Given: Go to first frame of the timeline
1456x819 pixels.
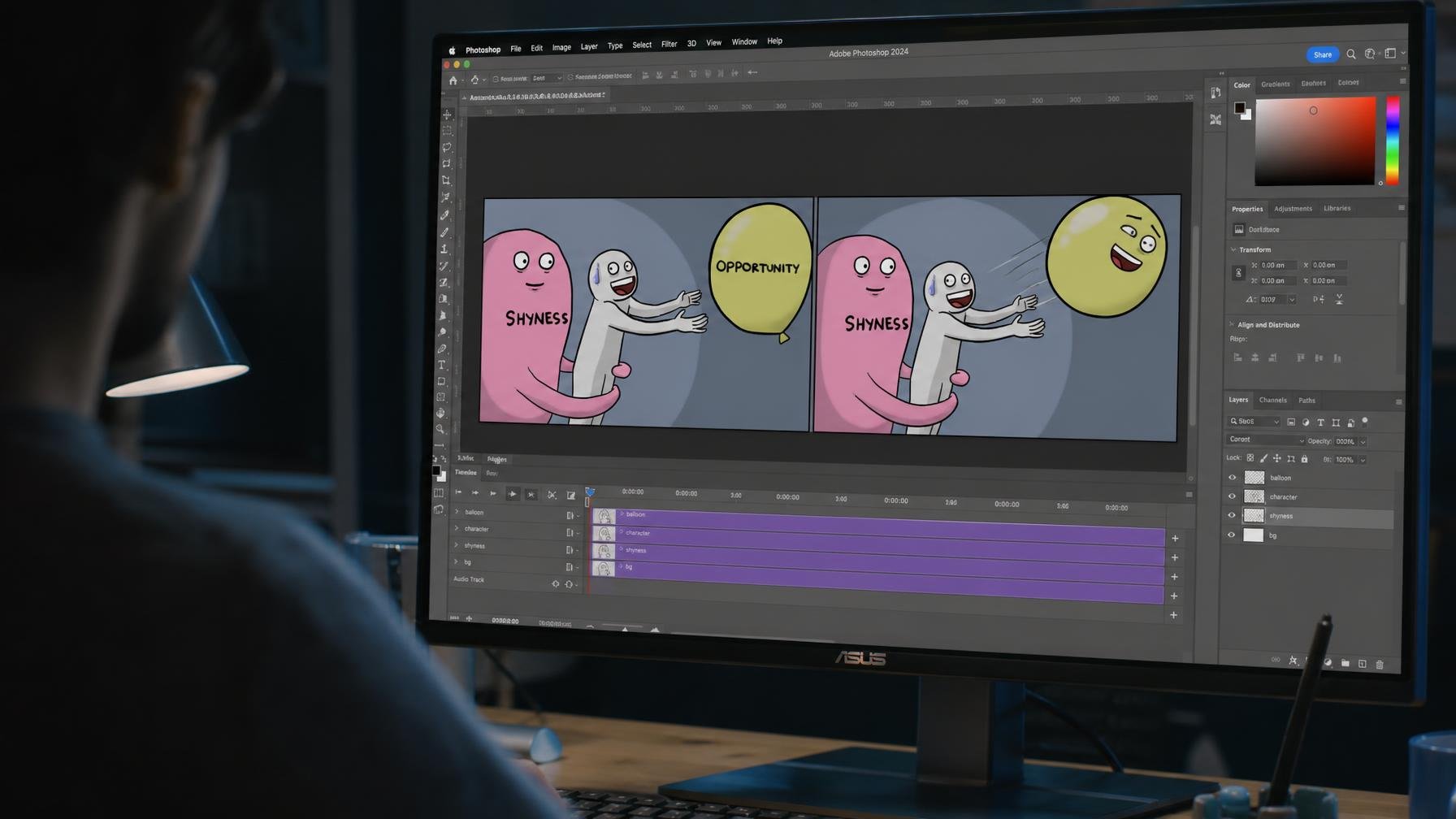Looking at the screenshot, I should [x=458, y=492].
